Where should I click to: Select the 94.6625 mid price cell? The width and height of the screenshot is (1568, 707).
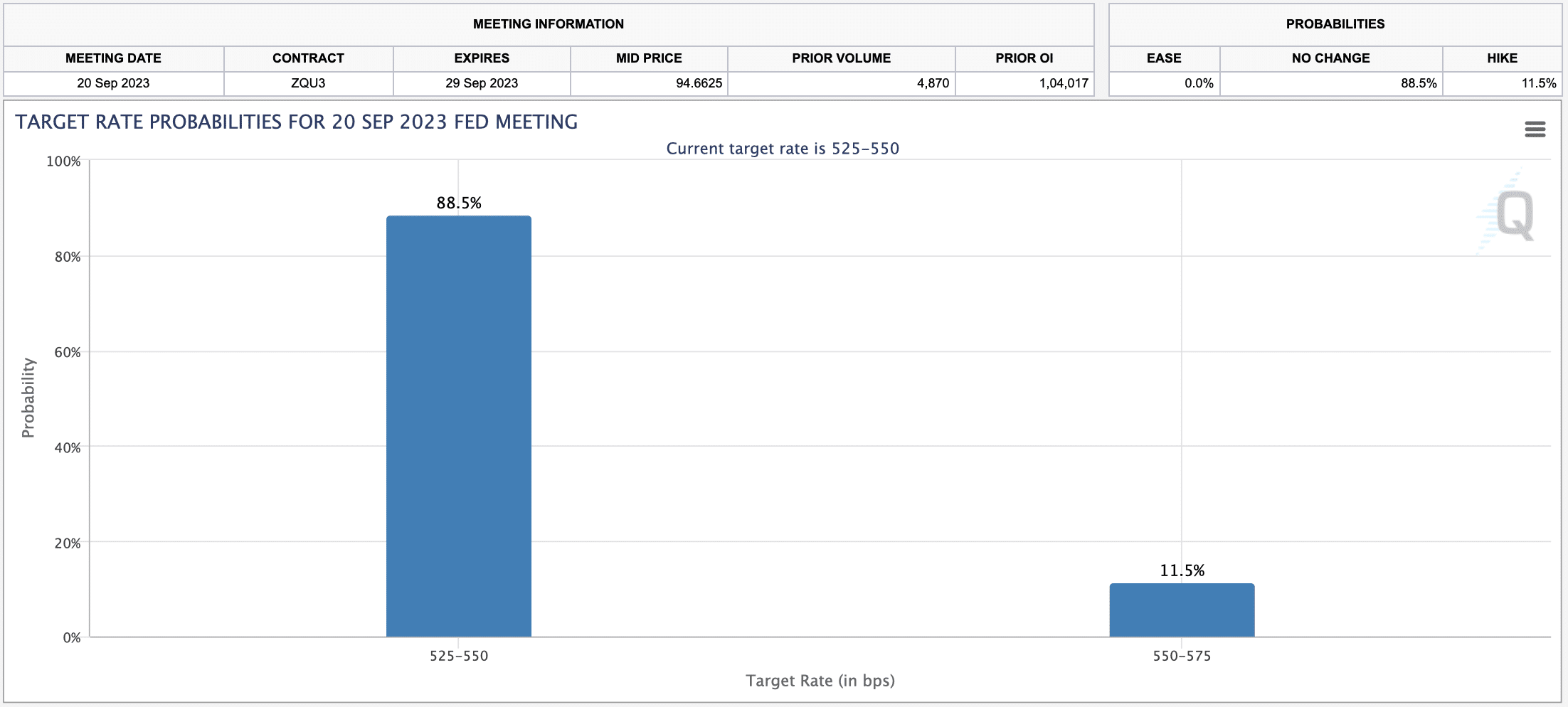coord(649,83)
